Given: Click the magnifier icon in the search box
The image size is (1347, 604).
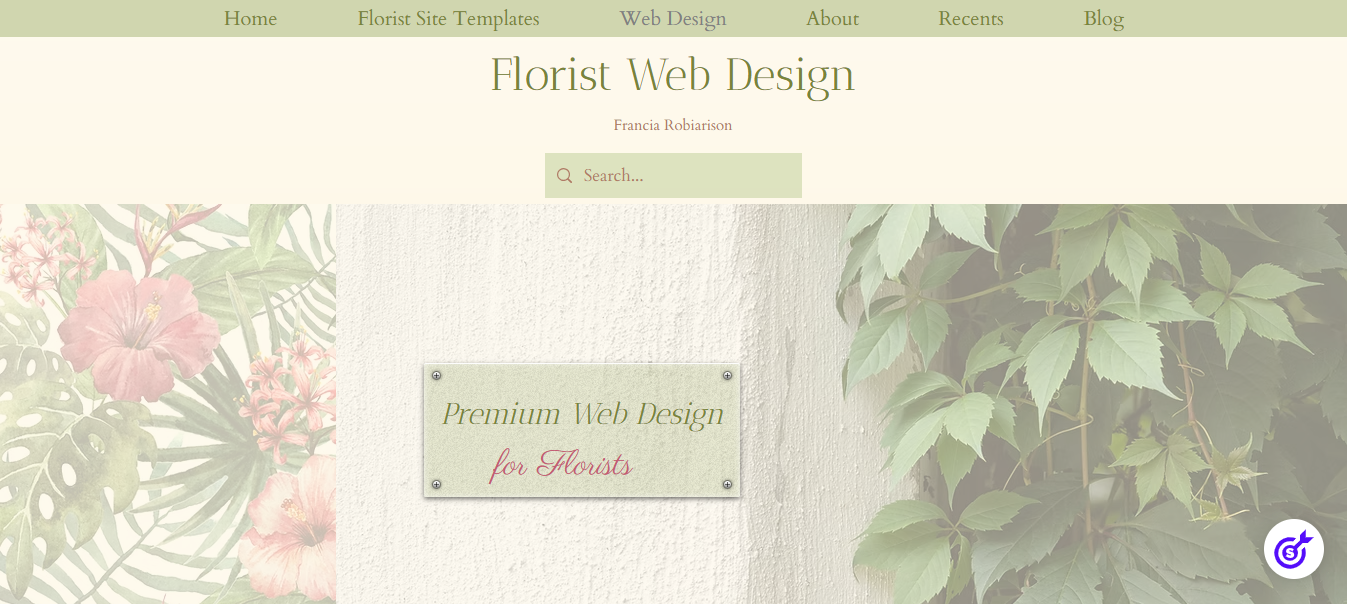Looking at the screenshot, I should tap(564, 176).
